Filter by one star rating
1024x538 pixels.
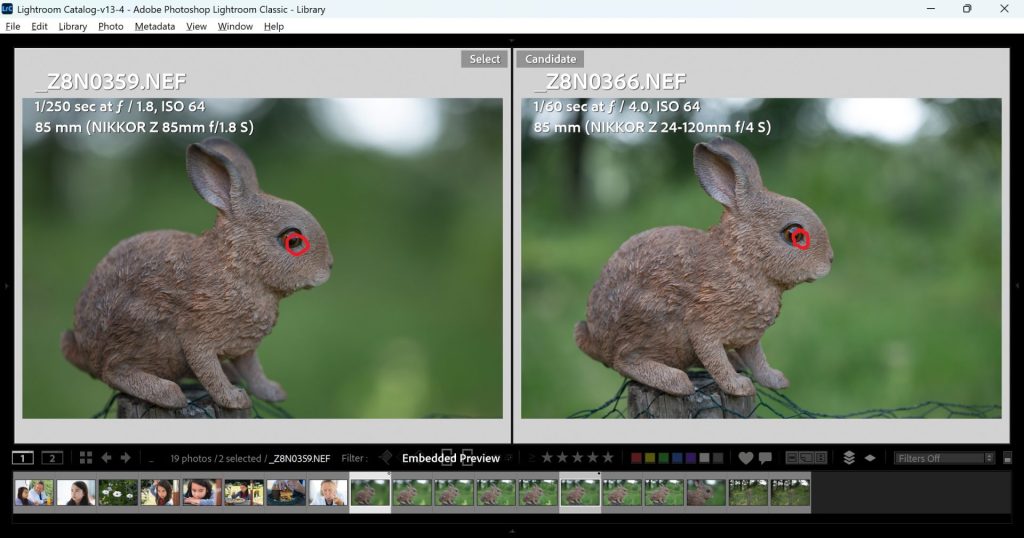click(547, 458)
